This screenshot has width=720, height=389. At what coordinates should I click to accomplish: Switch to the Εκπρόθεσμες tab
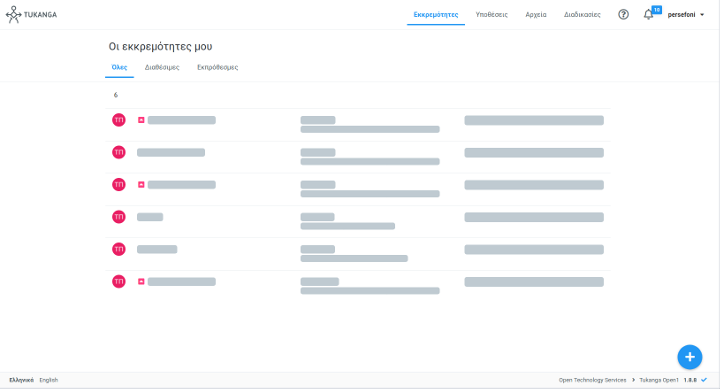(x=218, y=67)
